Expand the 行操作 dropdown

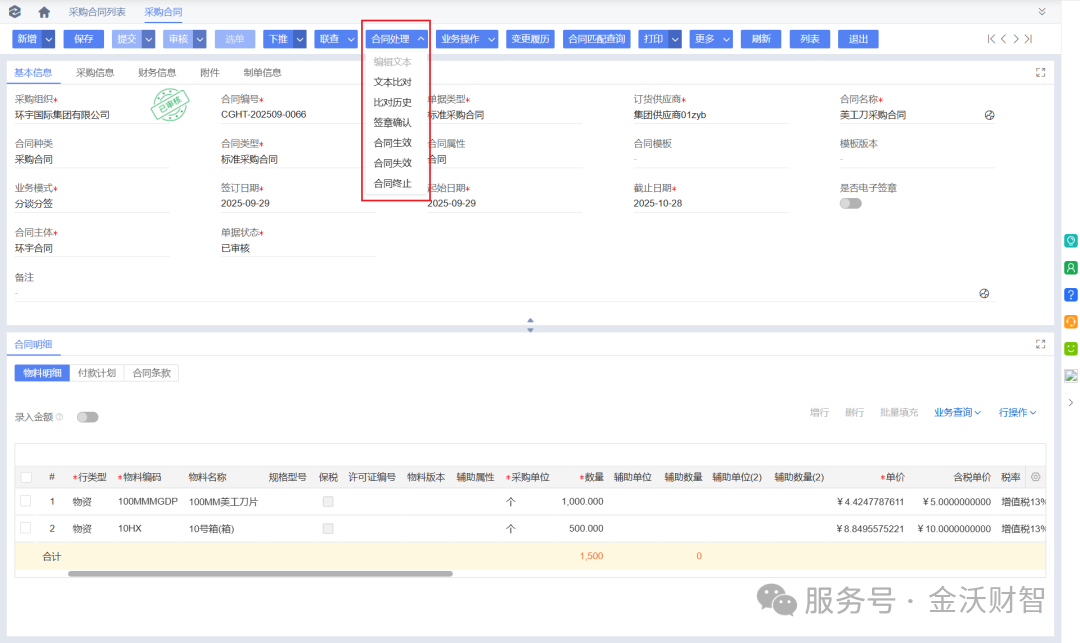tap(1017, 412)
